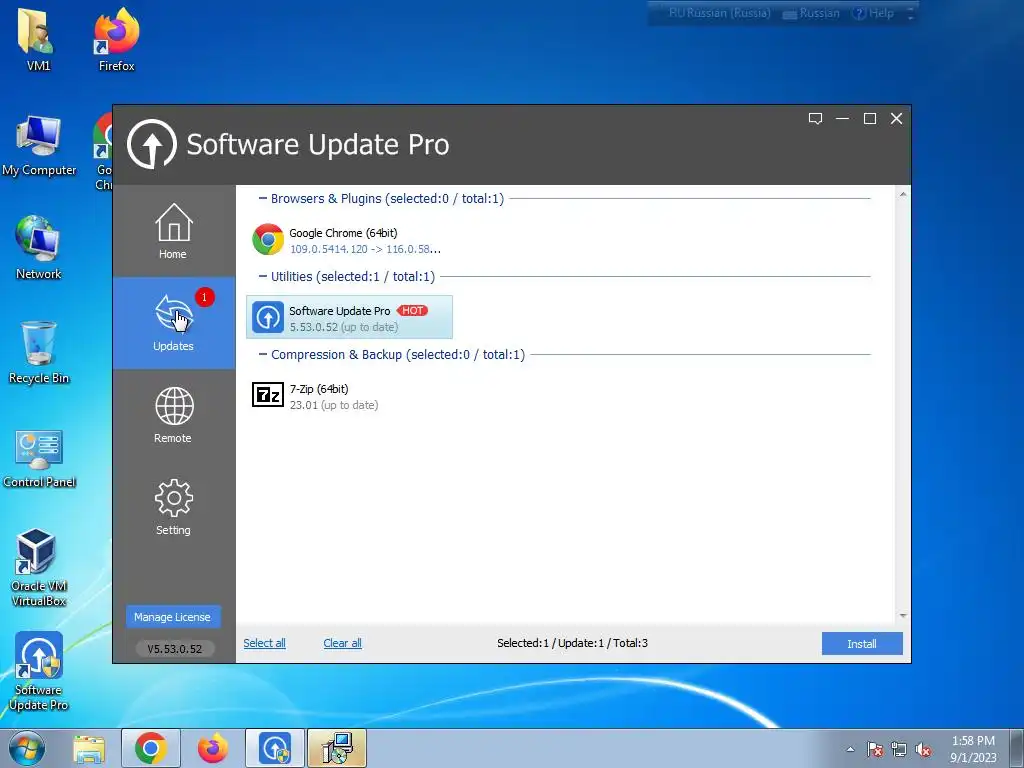Click the Select all link
Viewport: 1024px width, 768px height.
pos(264,643)
